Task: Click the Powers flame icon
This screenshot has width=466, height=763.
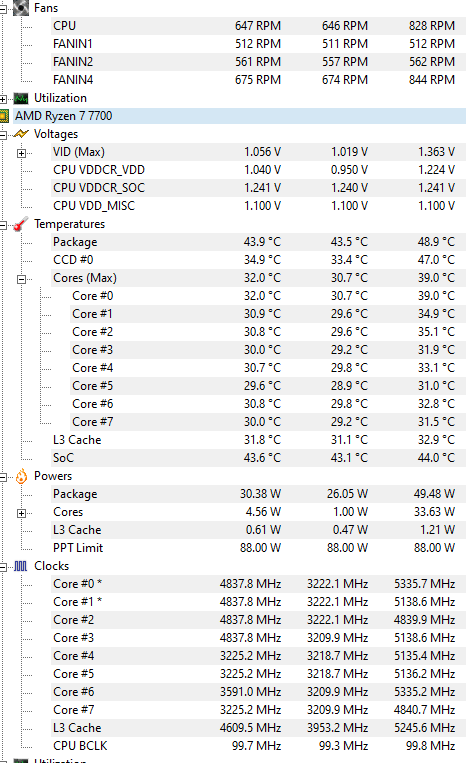Action: point(21,476)
